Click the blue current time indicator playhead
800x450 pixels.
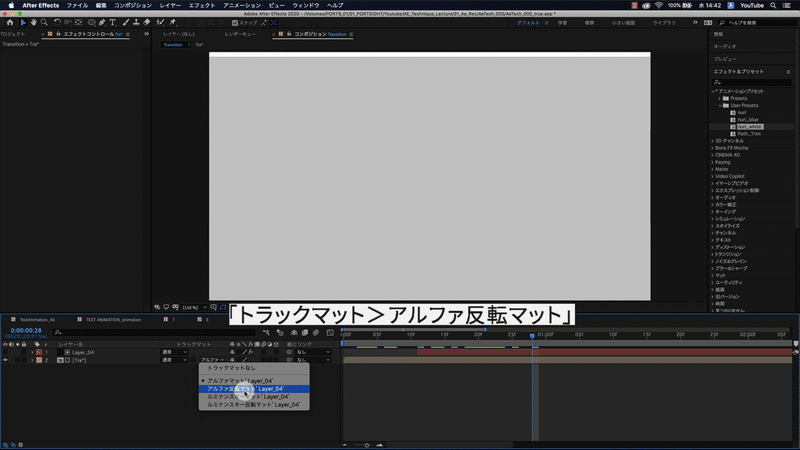pos(532,336)
